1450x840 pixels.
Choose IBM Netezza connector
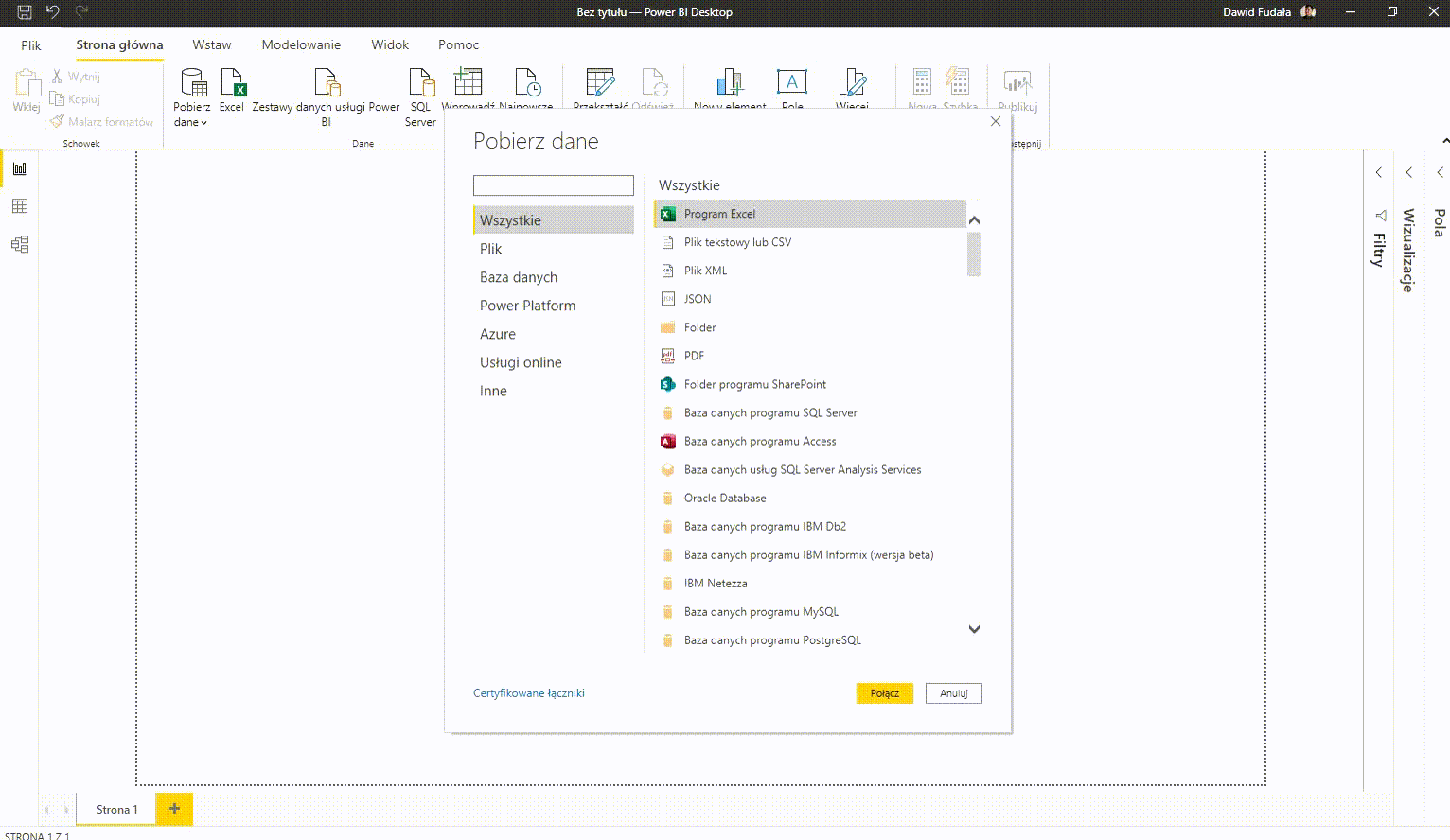pyautogui.click(x=810, y=583)
